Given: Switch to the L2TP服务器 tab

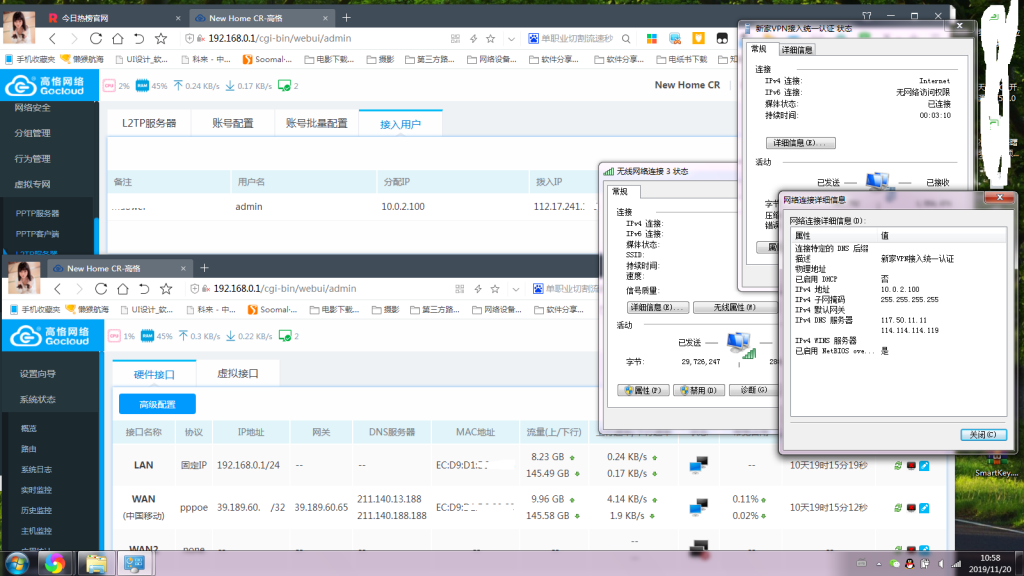Looking at the screenshot, I should [x=149, y=123].
